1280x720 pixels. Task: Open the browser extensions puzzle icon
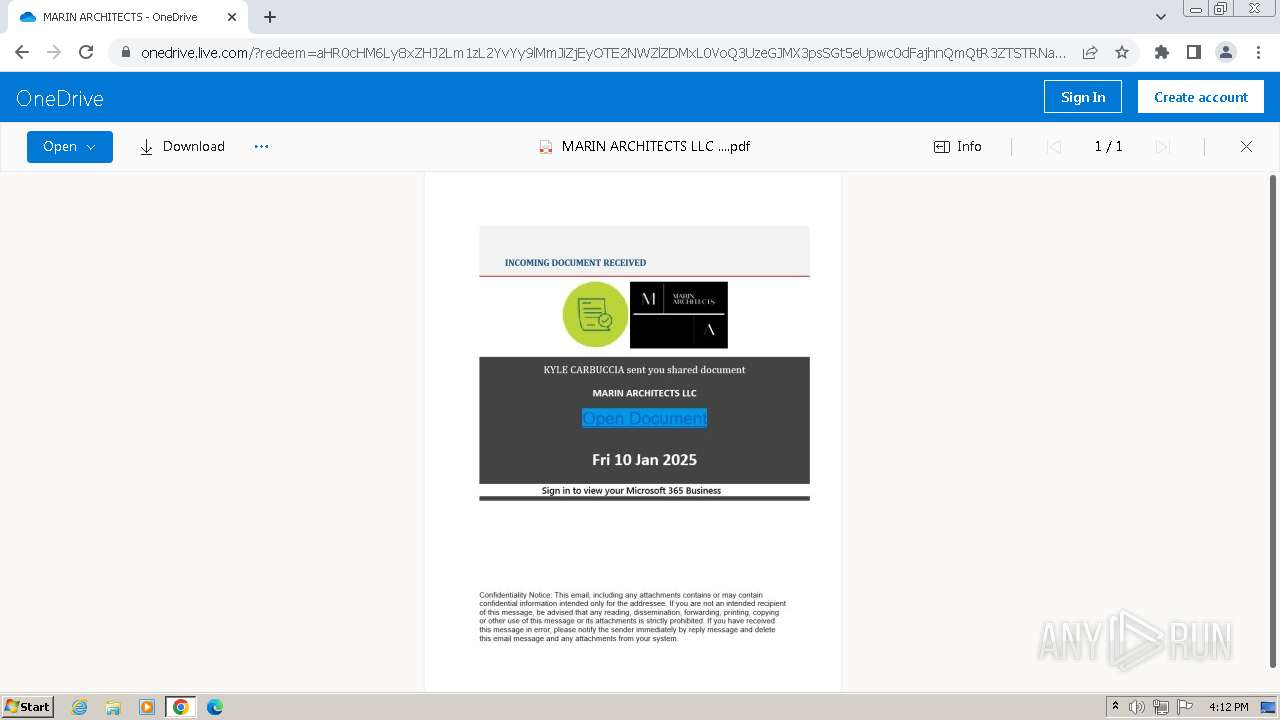1161,52
